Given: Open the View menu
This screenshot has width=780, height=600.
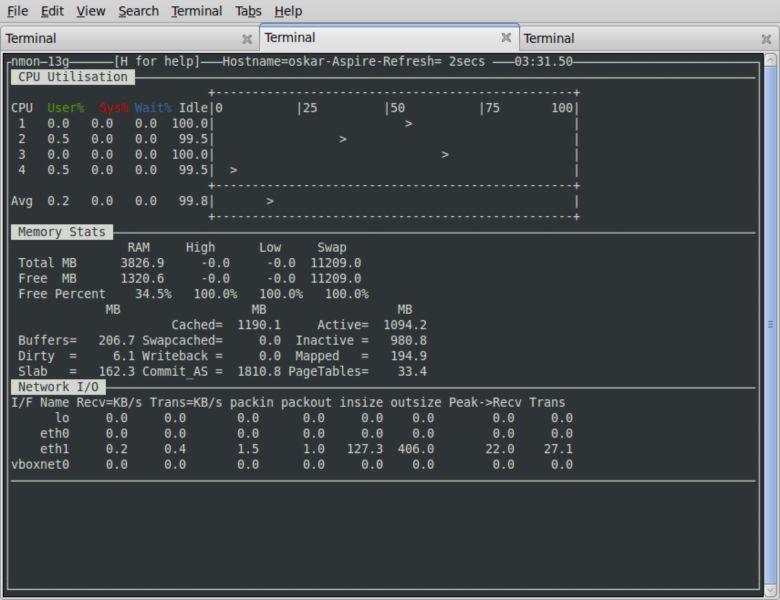Looking at the screenshot, I should pos(91,11).
